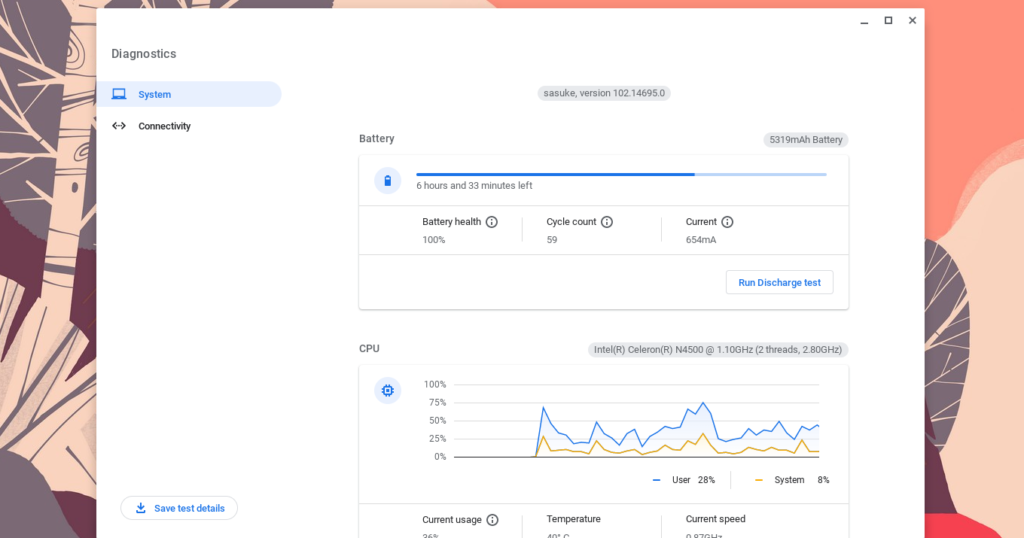This screenshot has height=538, width=1024.
Task: Click the battery icon in Battery card
Action: (x=387, y=181)
